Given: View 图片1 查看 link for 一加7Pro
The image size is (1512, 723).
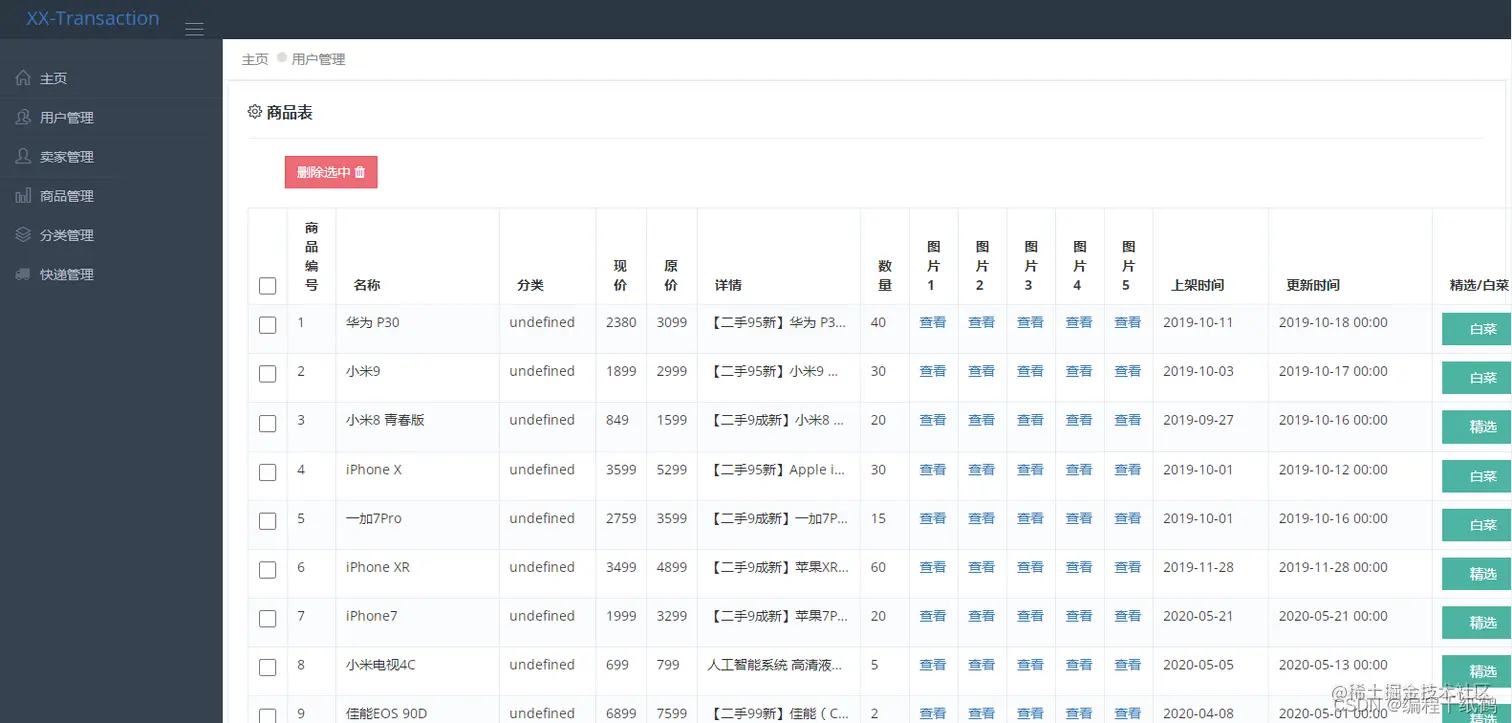Looking at the screenshot, I should point(933,518).
